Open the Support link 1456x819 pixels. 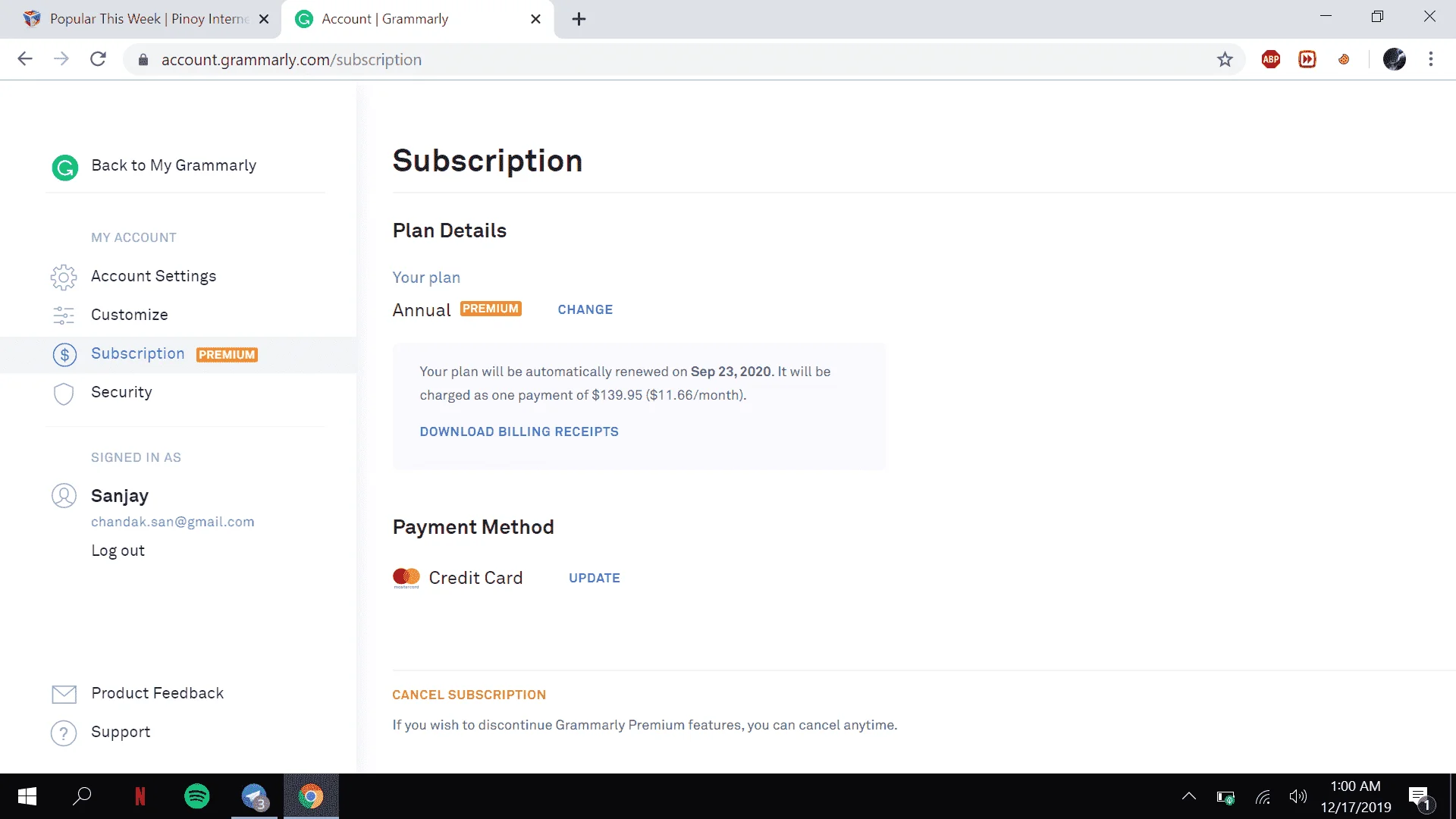tap(121, 732)
